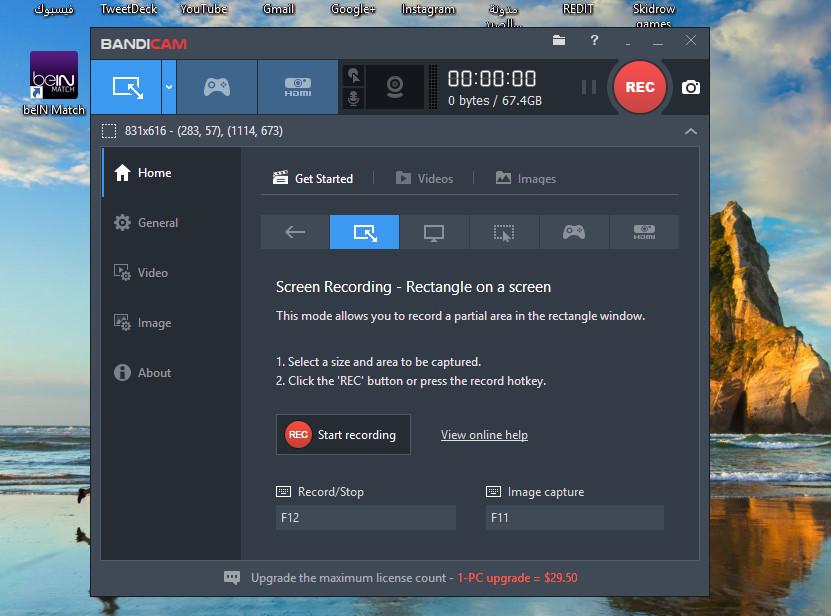Toggle the mouse cursor effect icon
831x616 pixels.
tap(354, 75)
